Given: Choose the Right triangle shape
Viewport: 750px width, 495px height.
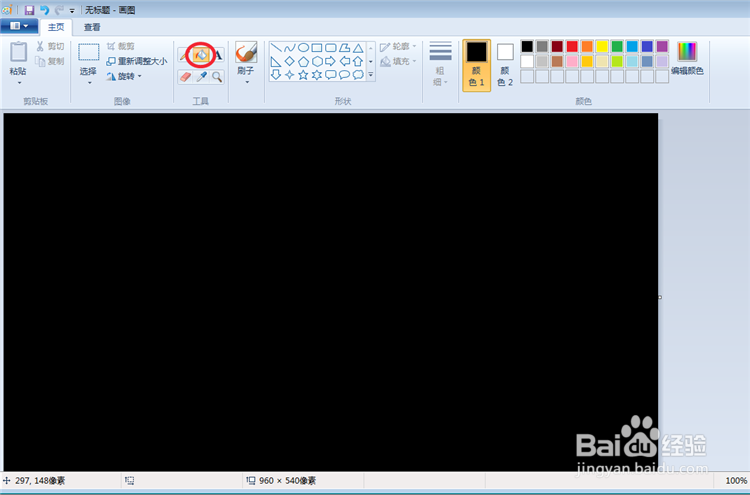Looking at the screenshot, I should (x=276, y=61).
